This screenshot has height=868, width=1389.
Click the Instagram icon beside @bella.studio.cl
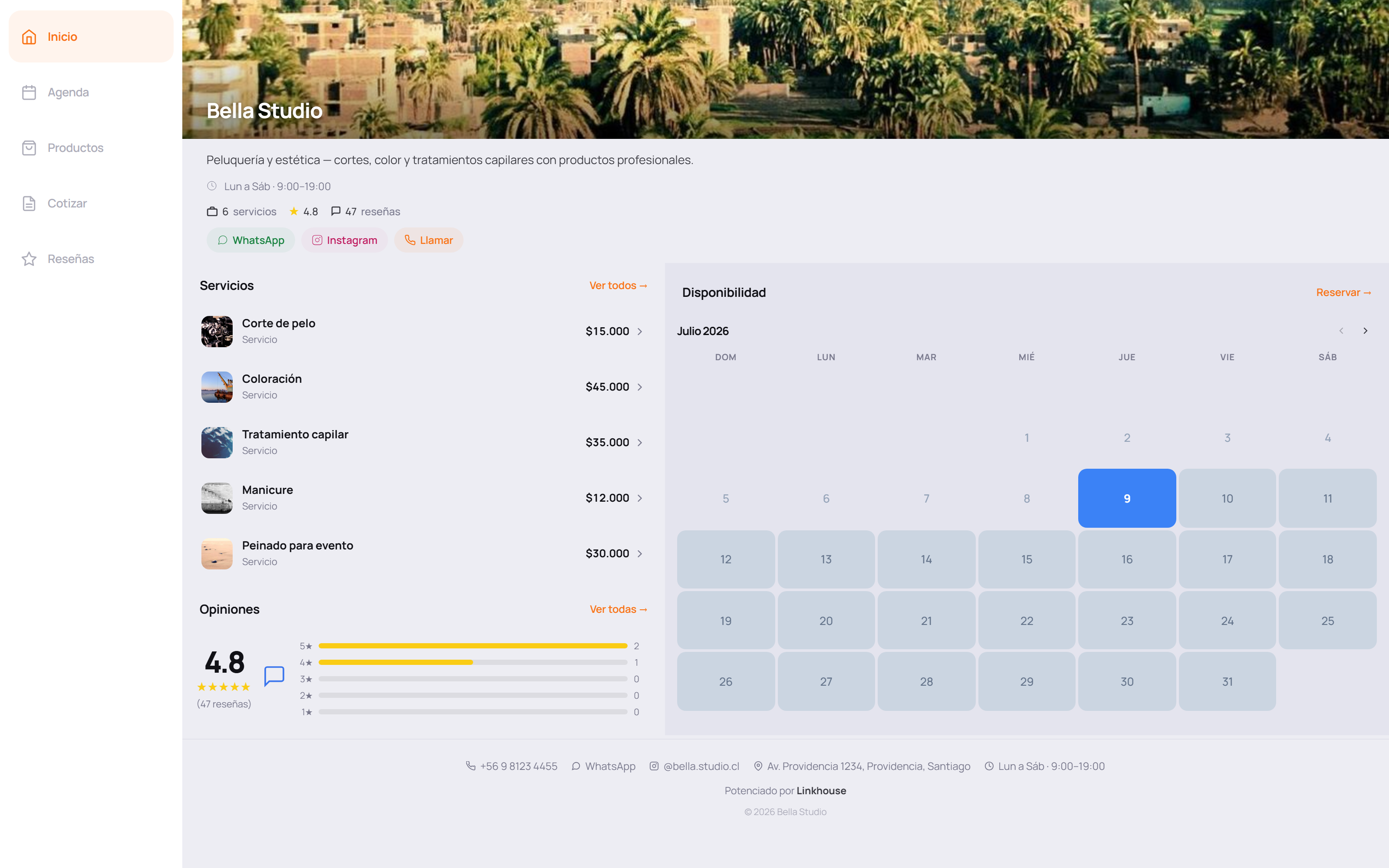tap(654, 766)
